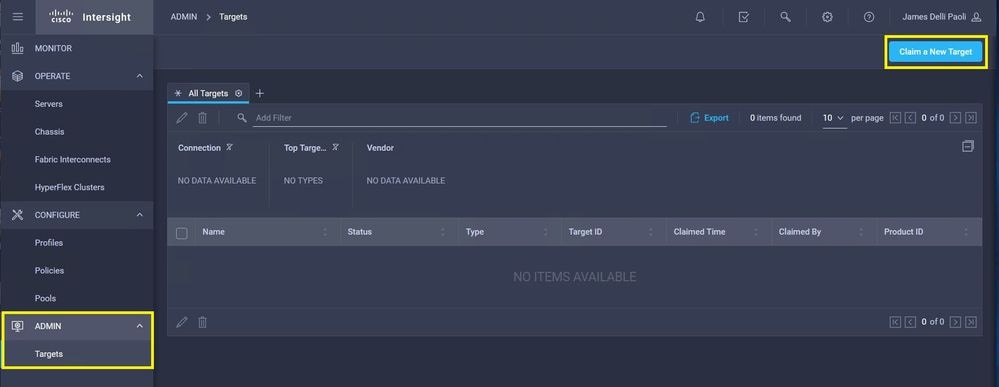Click the Add Filter field
Viewport: 999px width, 387px height.
(460, 118)
